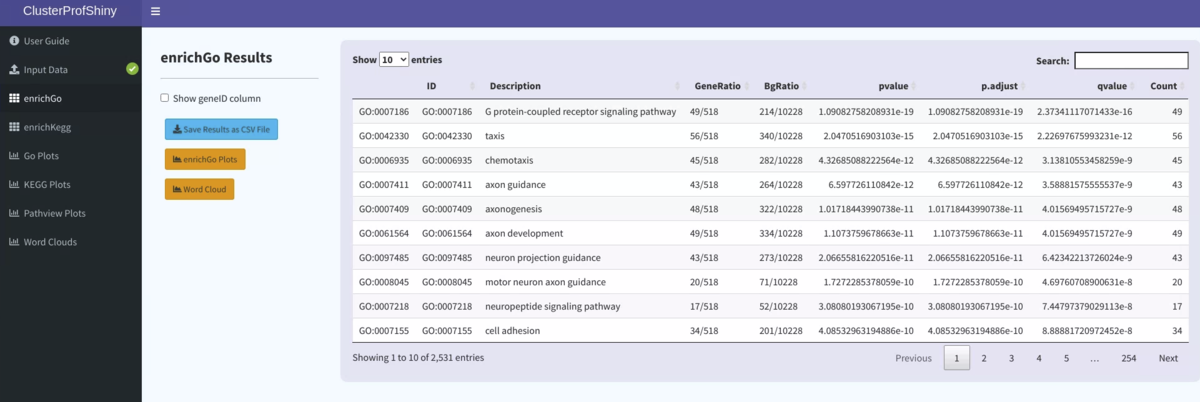Click the green checkmark beside Input Data
The width and height of the screenshot is (1200, 402).
click(132, 69)
